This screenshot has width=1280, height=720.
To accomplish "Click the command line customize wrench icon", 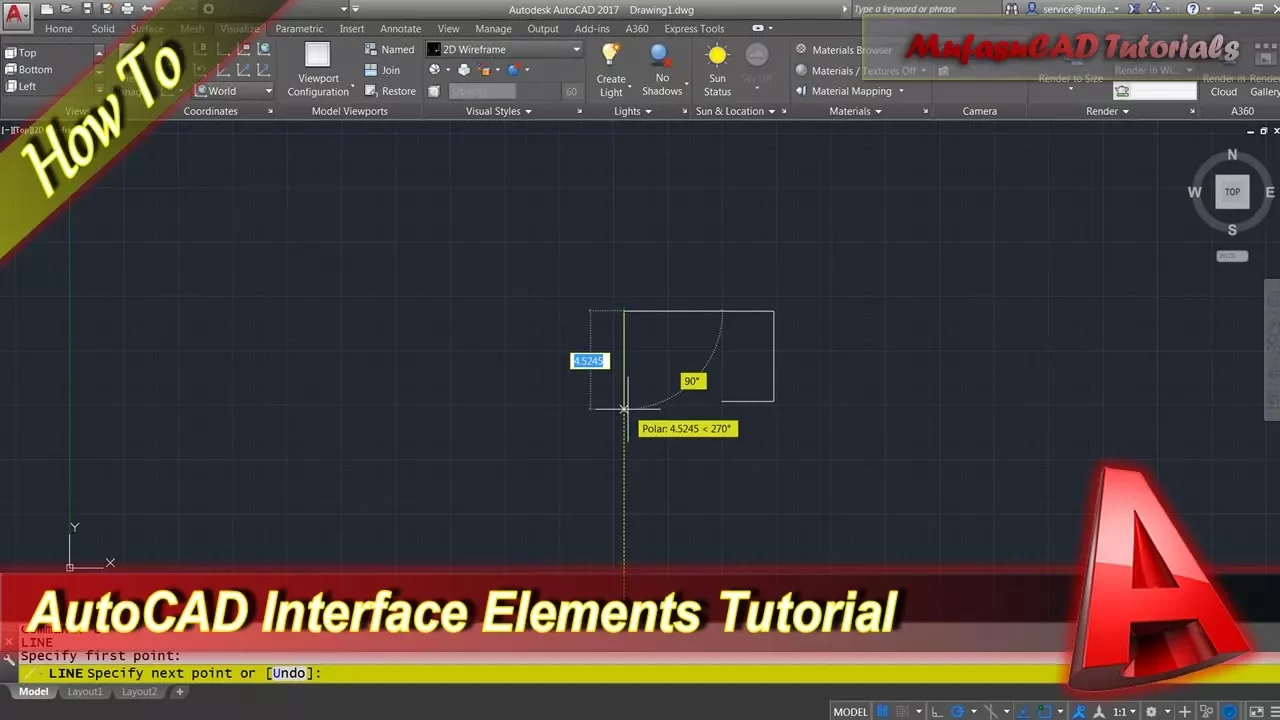I will point(9,659).
